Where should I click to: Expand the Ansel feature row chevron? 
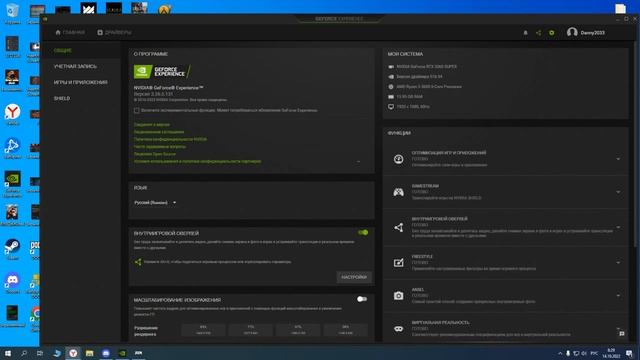tap(618, 296)
